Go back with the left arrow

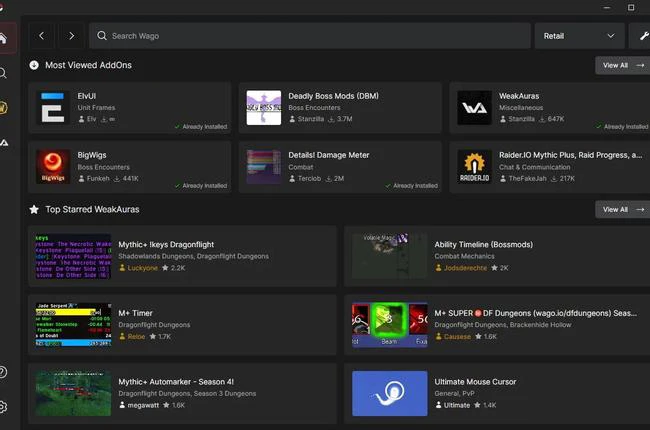pos(41,36)
